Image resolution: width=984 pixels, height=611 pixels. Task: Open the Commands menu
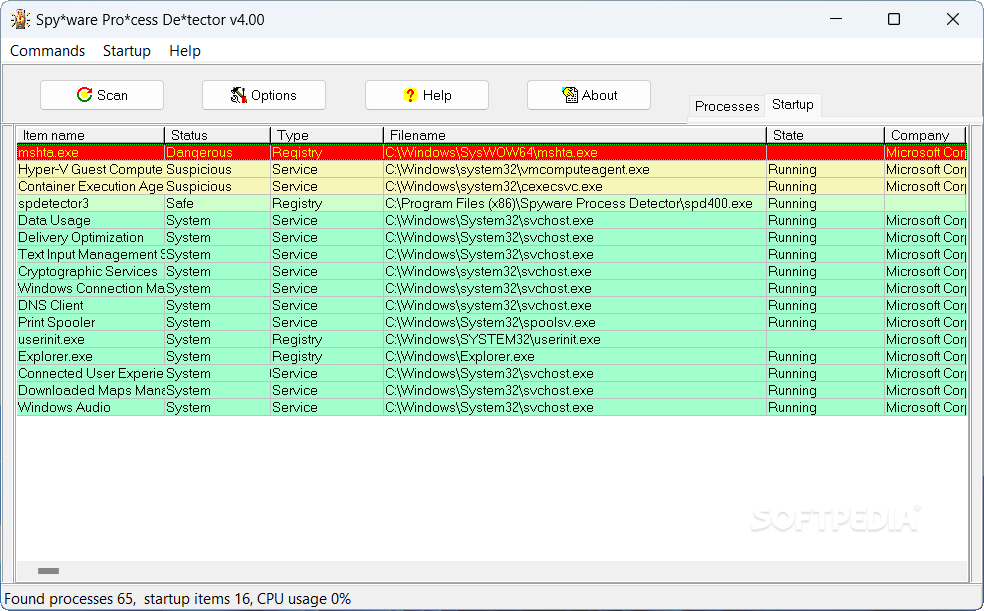[48, 51]
